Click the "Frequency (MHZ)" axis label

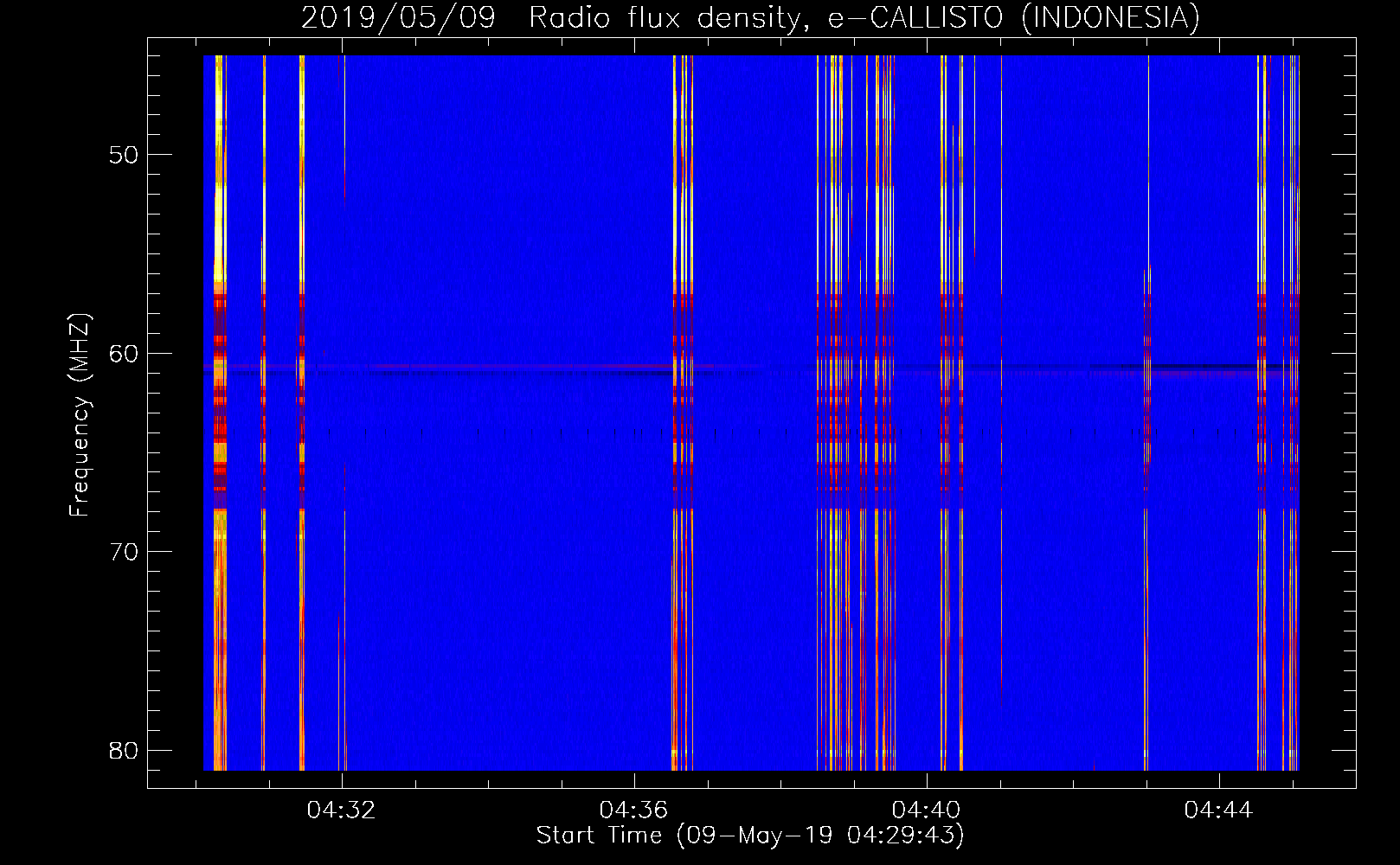tap(80, 415)
